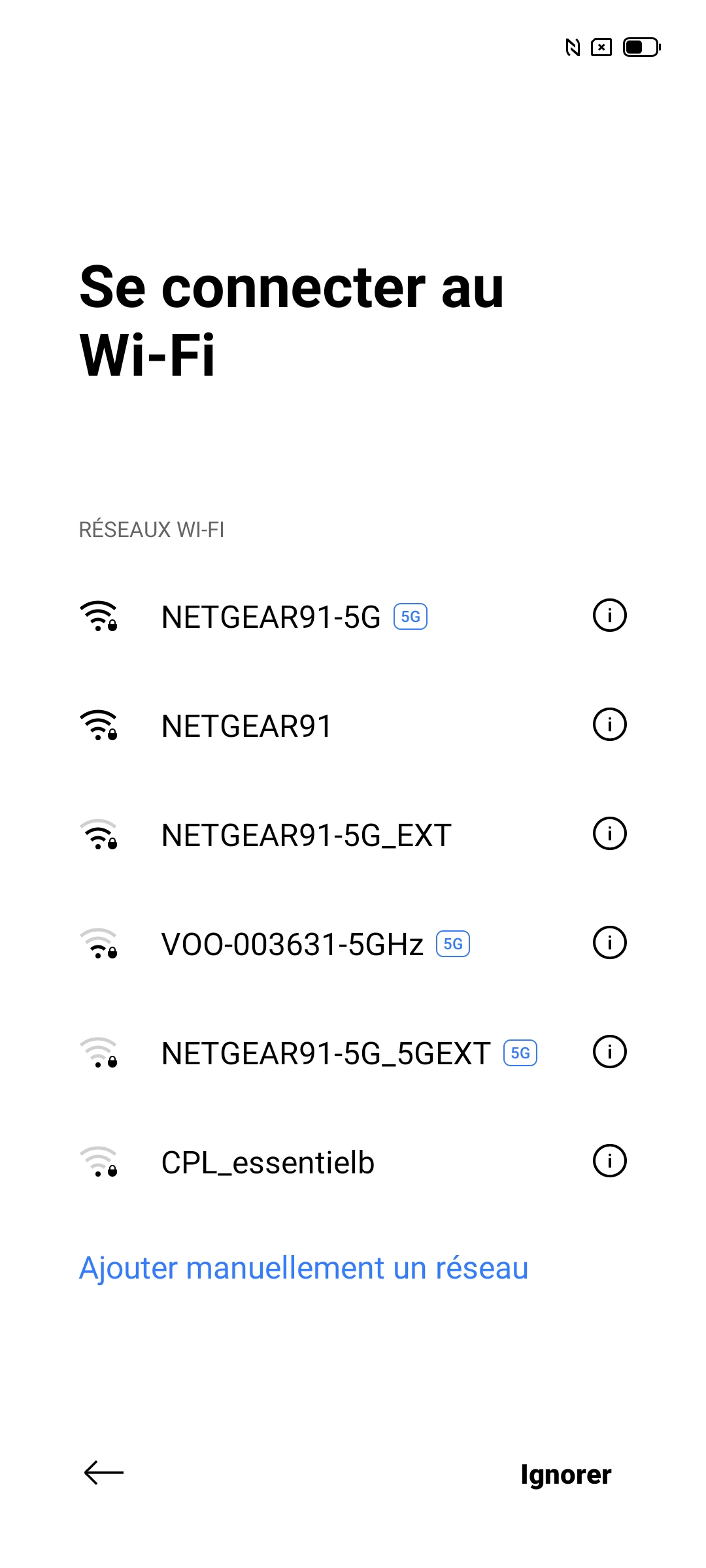Tap the battery icon in status bar

coord(641,48)
